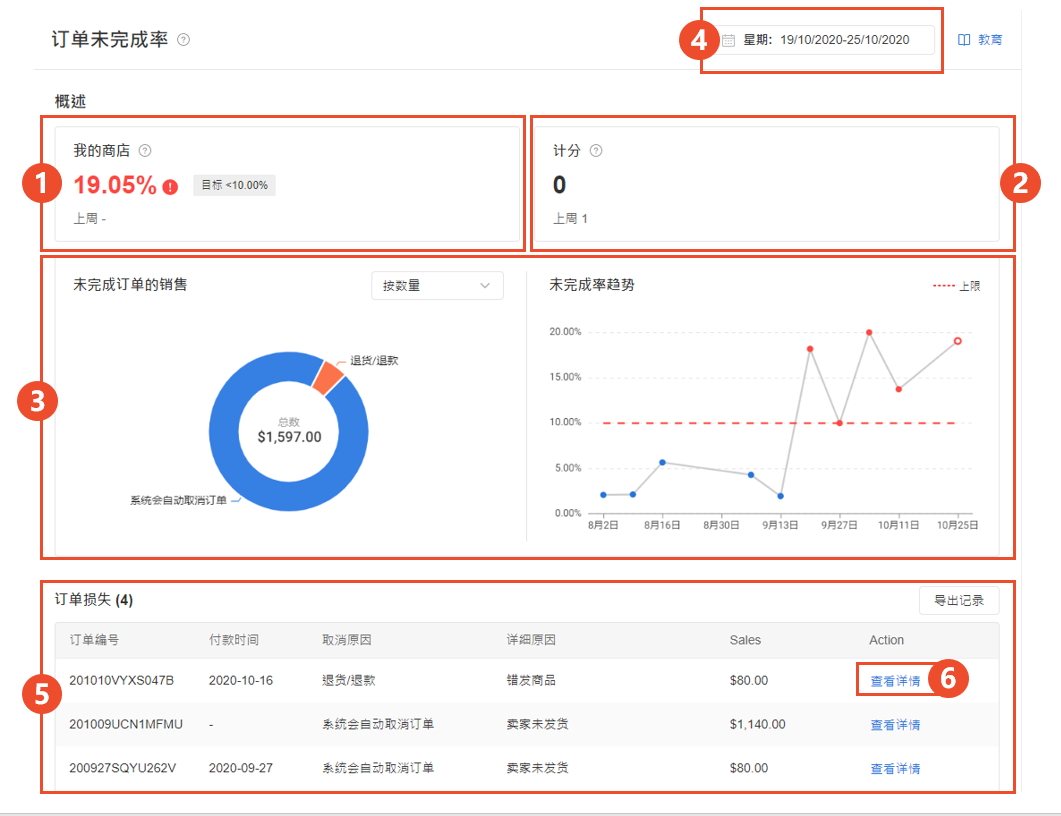Viewport: 1061px width, 816px height.
Task: Click 详细原因 column header
Action: click(x=531, y=640)
